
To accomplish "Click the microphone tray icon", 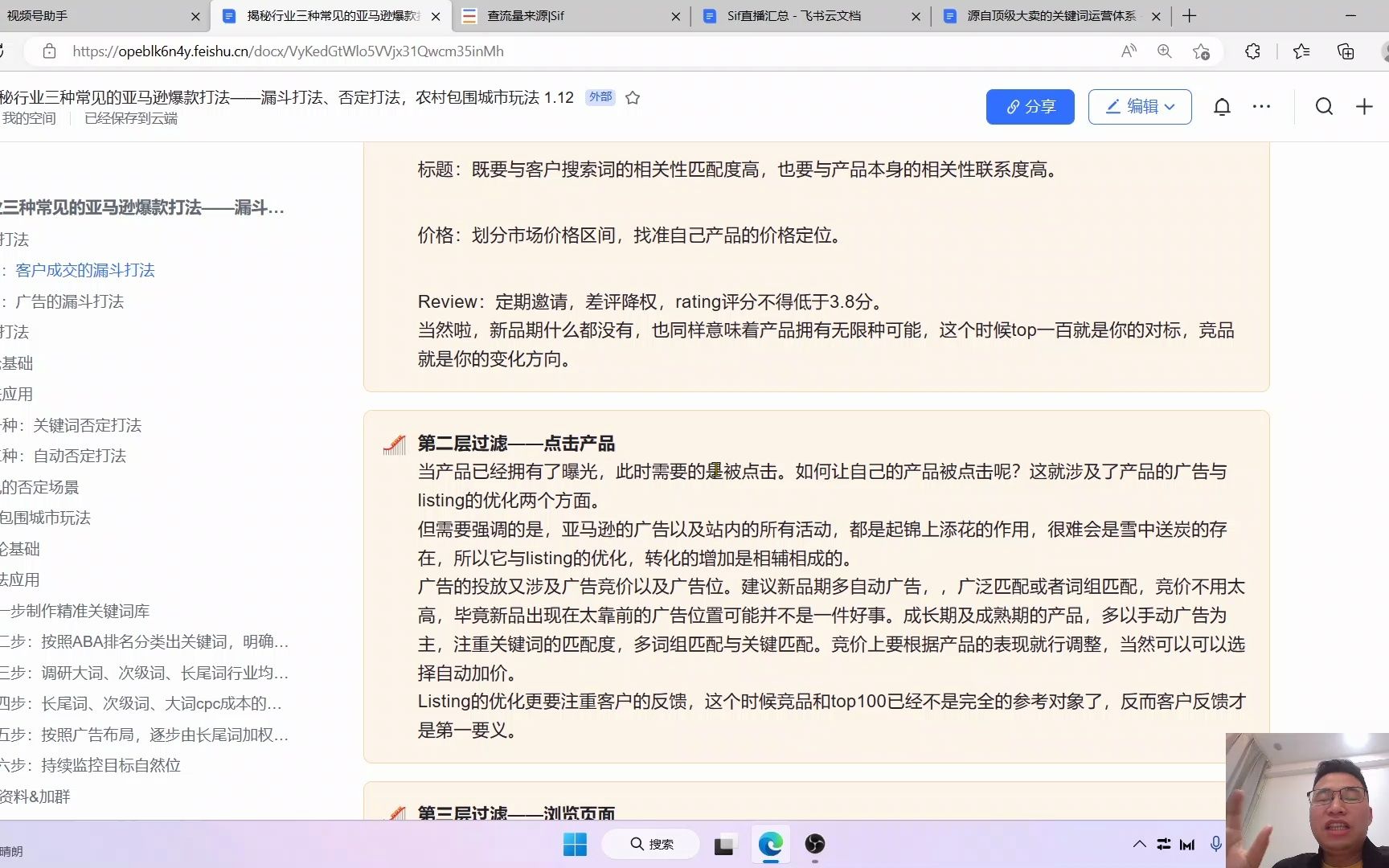I will (1216, 844).
